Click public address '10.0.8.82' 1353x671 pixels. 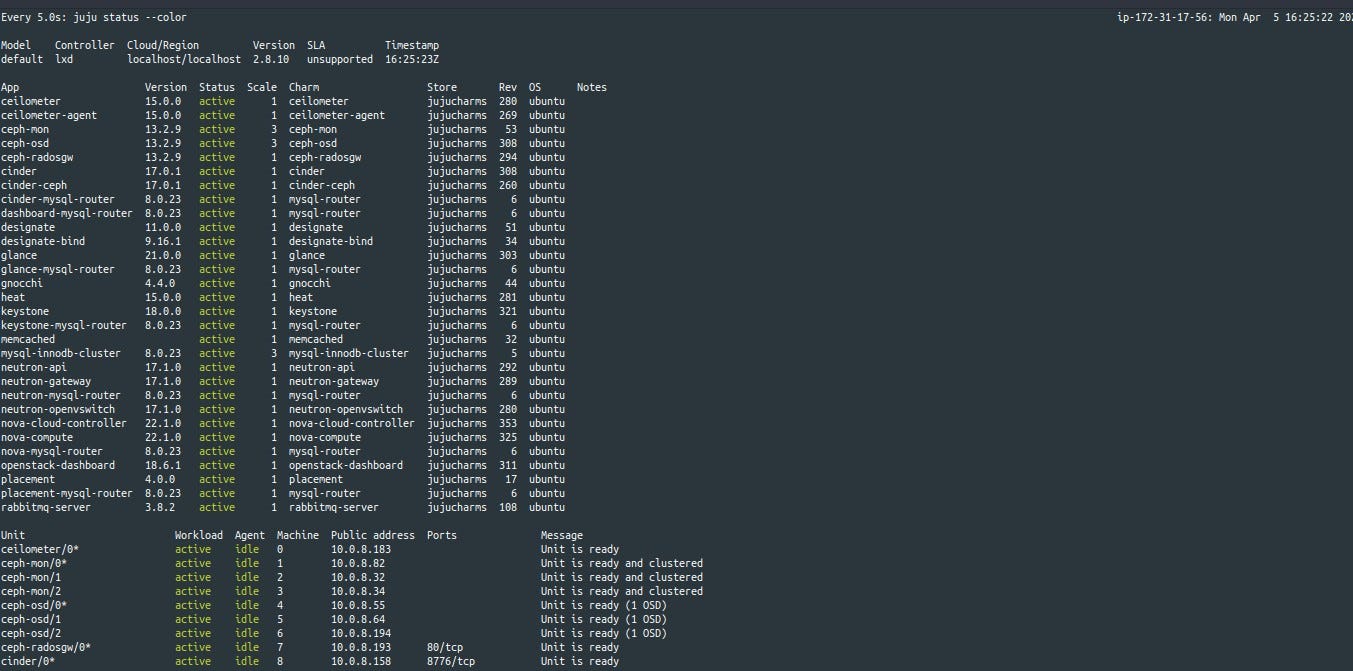click(358, 563)
